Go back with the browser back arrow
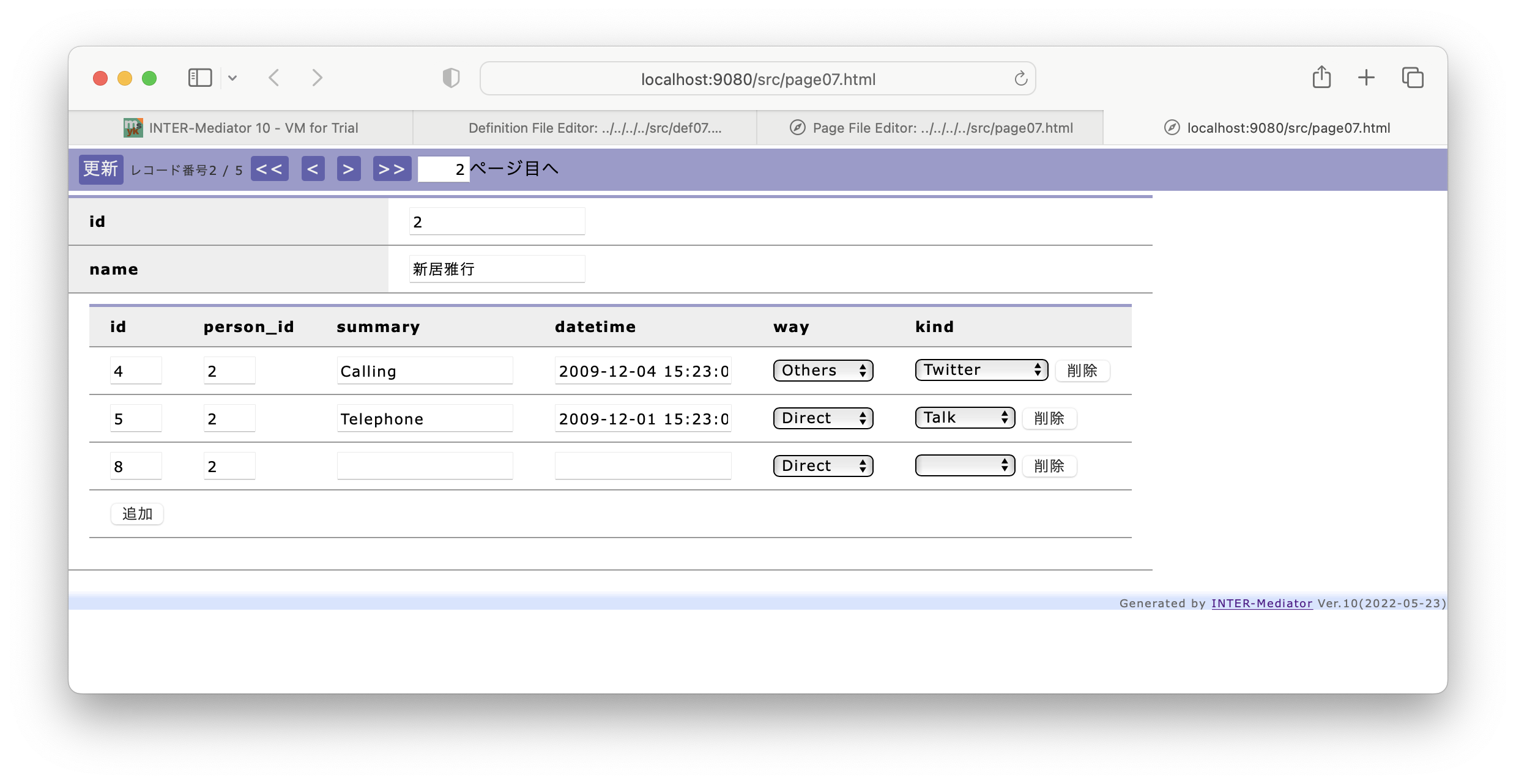 point(274,78)
